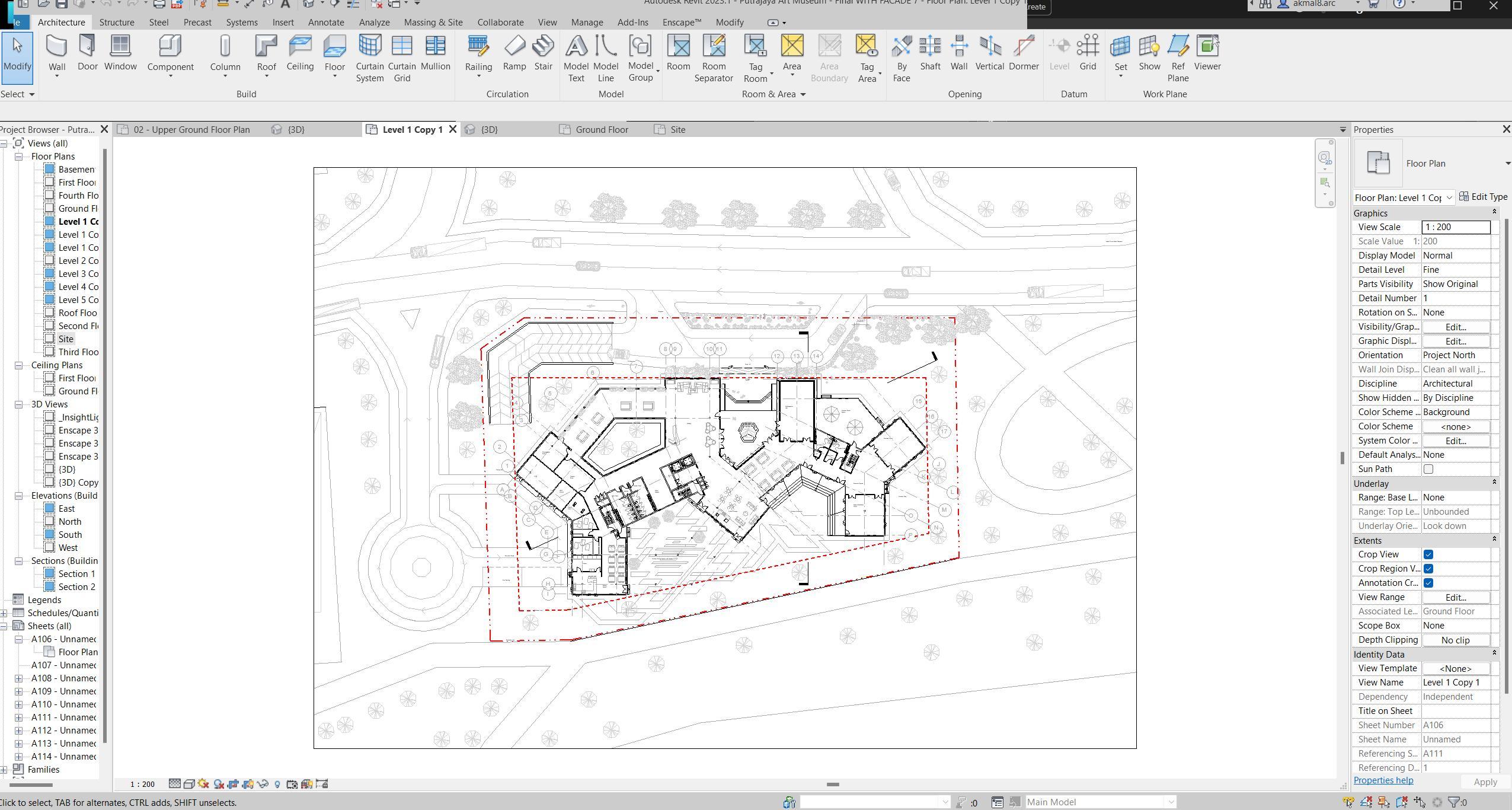Image resolution: width=1512 pixels, height=810 pixels.
Task: Open the Massing & Site ribbon tab
Action: coord(433,23)
